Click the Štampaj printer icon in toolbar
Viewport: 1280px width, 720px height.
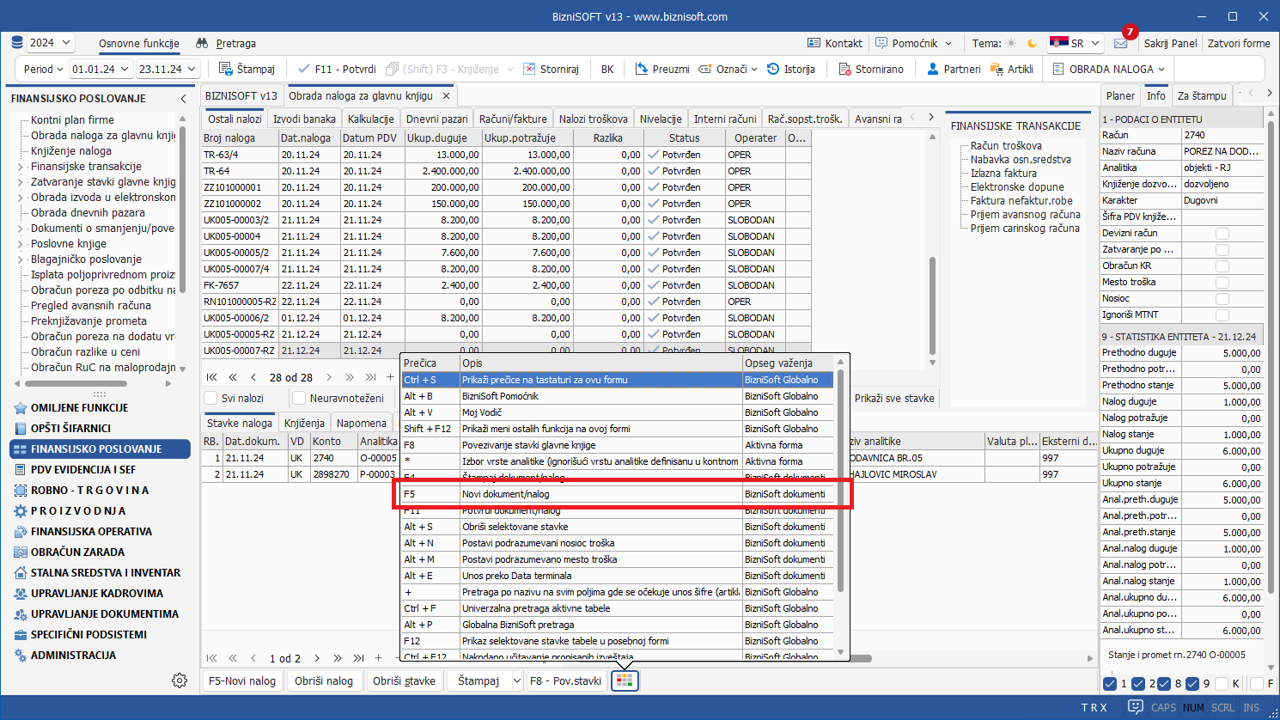click(x=226, y=69)
